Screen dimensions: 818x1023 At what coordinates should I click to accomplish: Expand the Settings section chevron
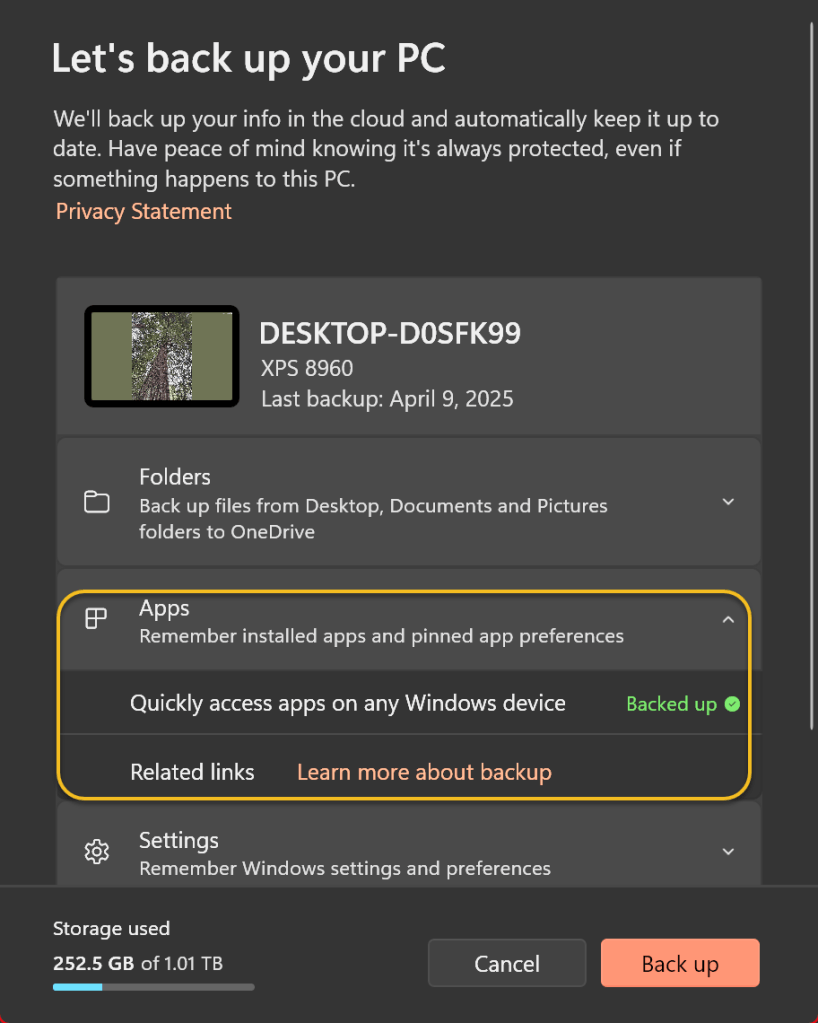pos(728,852)
